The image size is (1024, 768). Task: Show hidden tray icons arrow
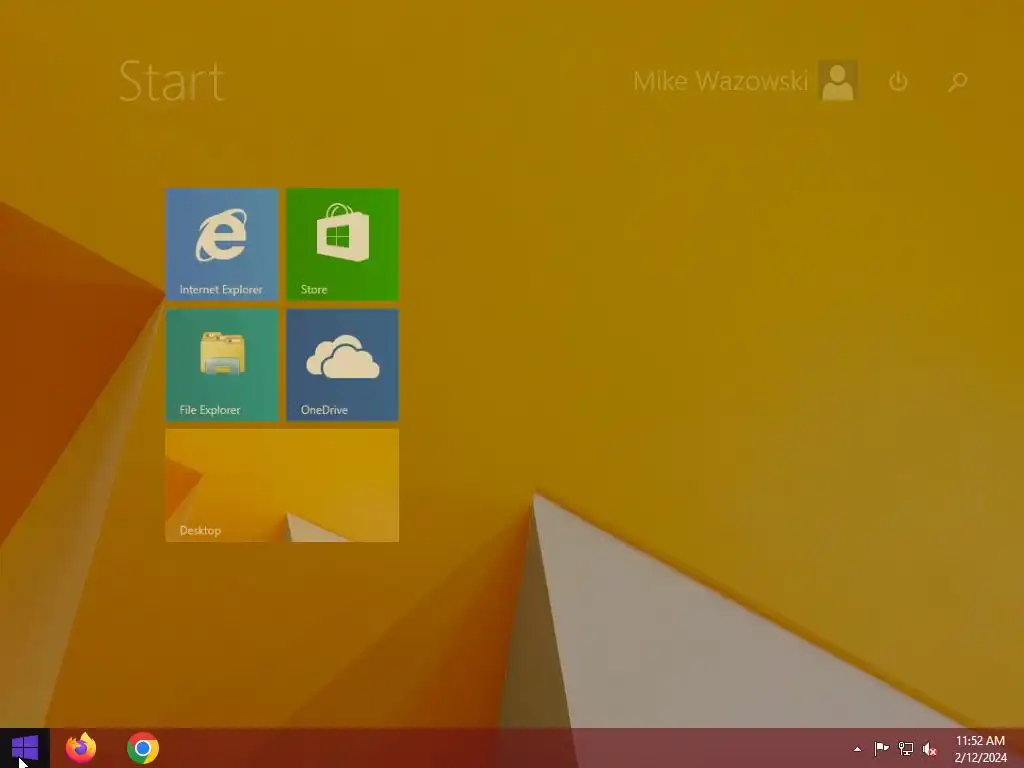pos(857,749)
